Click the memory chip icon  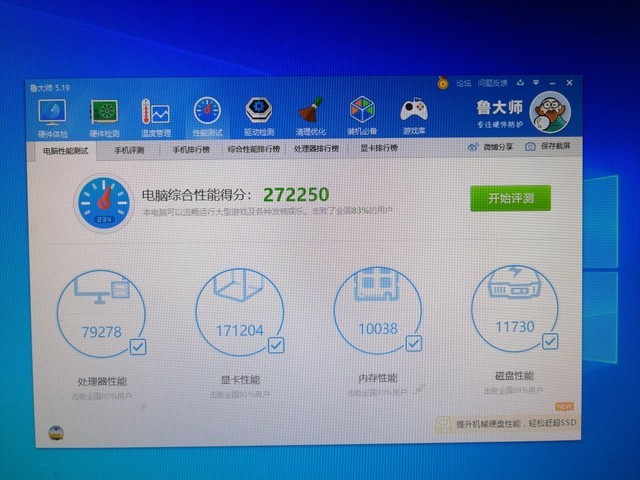[x=376, y=284]
